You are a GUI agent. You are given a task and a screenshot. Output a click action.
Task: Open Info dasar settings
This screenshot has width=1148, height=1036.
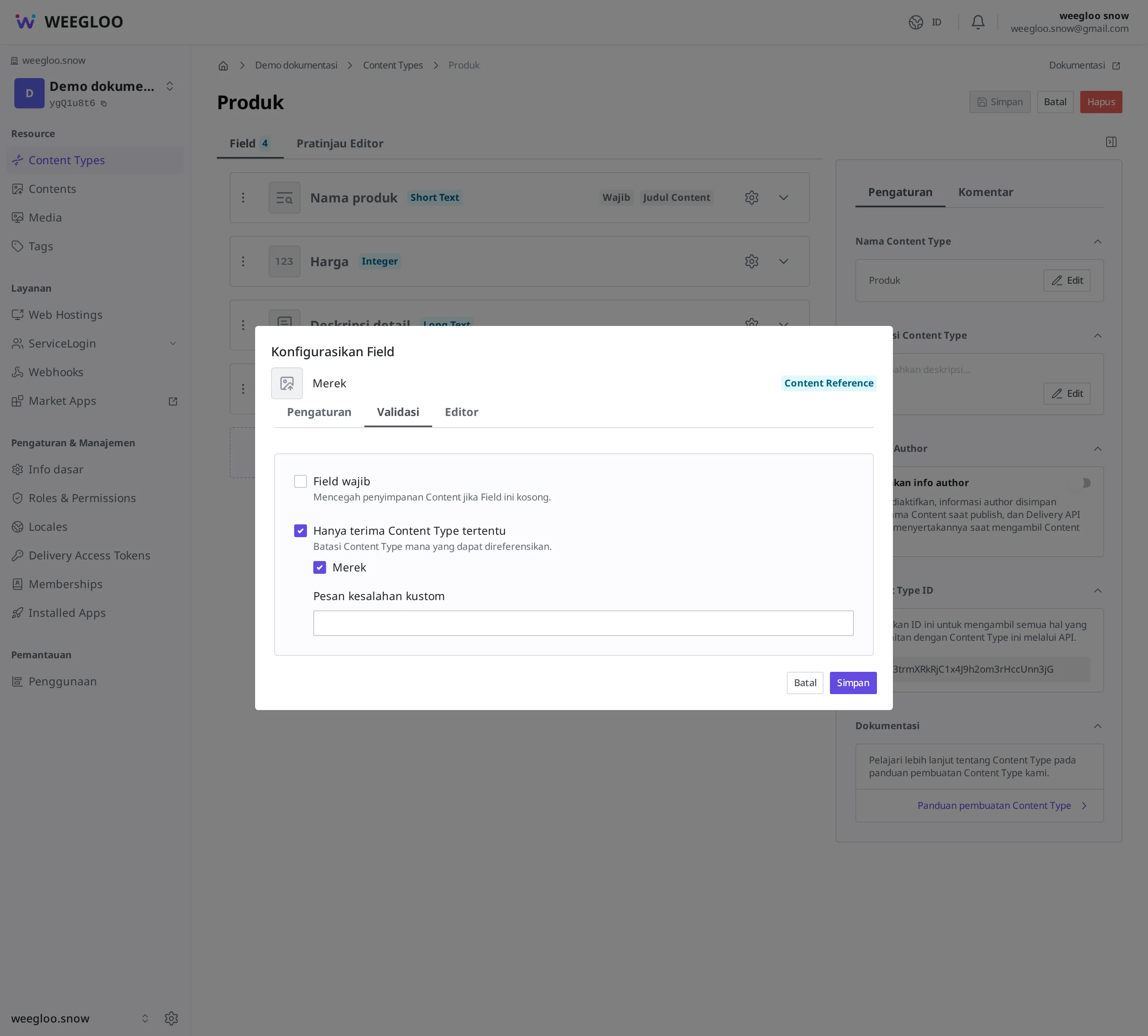click(x=95, y=470)
